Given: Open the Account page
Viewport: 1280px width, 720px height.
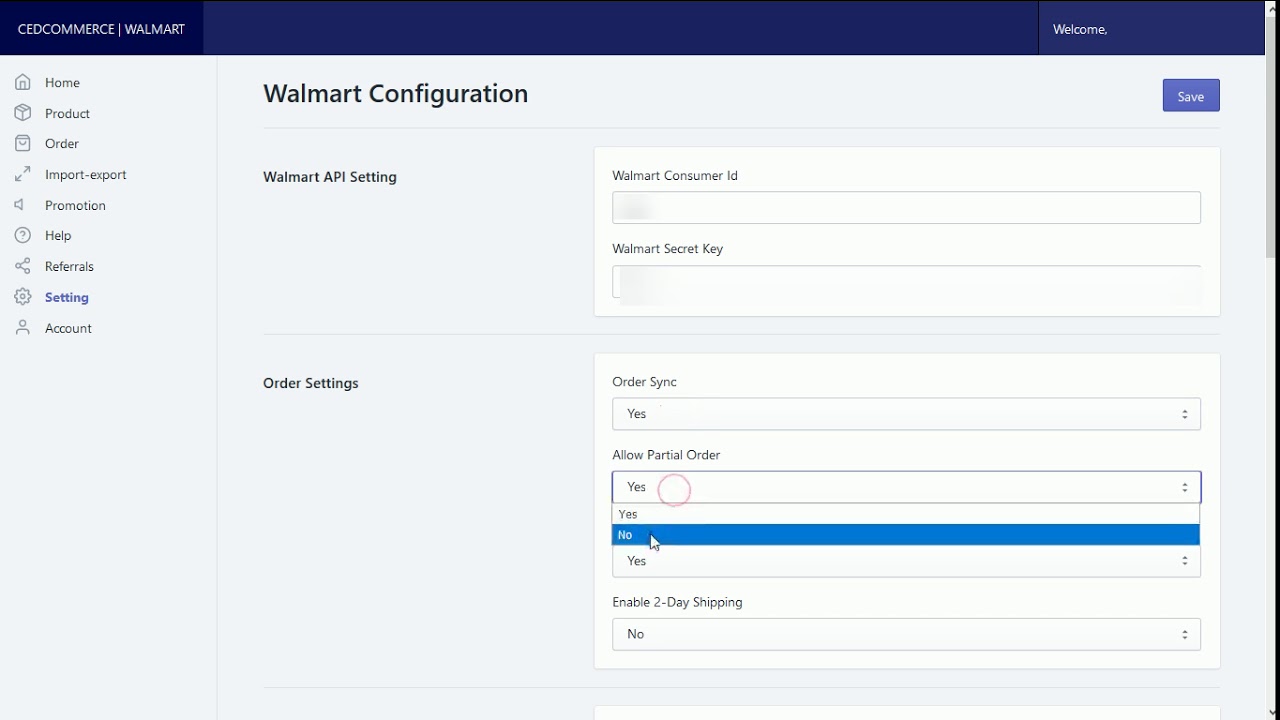Looking at the screenshot, I should tap(68, 329).
